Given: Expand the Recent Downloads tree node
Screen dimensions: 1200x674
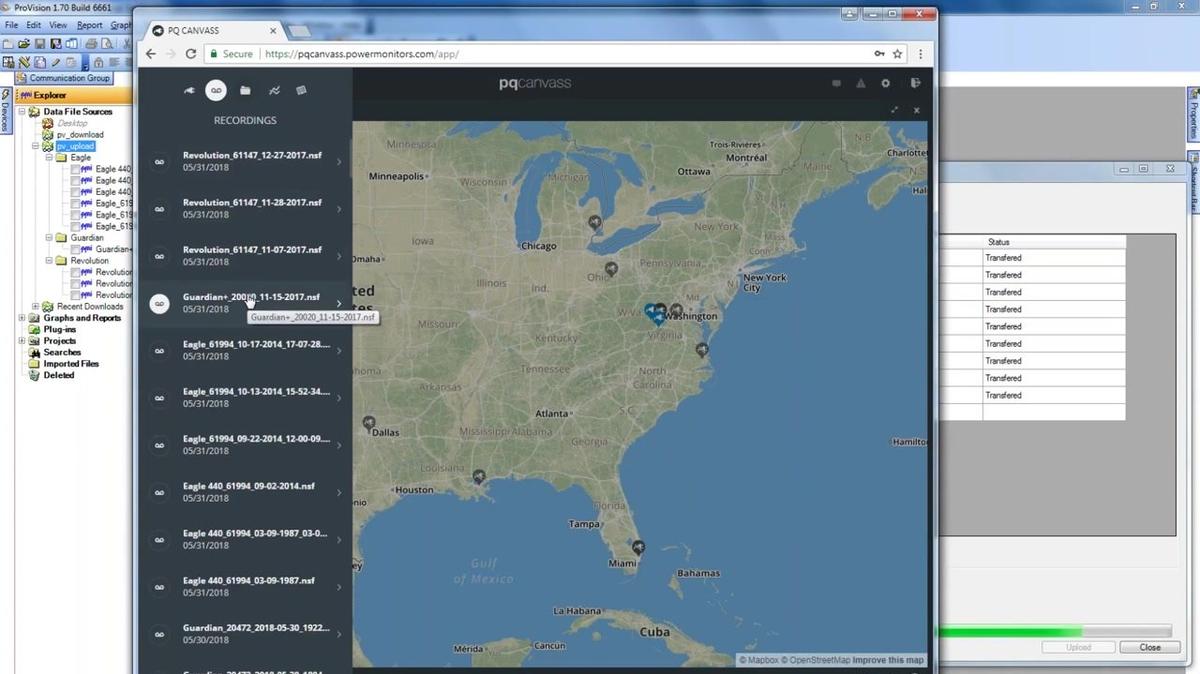Looking at the screenshot, I should tap(36, 307).
